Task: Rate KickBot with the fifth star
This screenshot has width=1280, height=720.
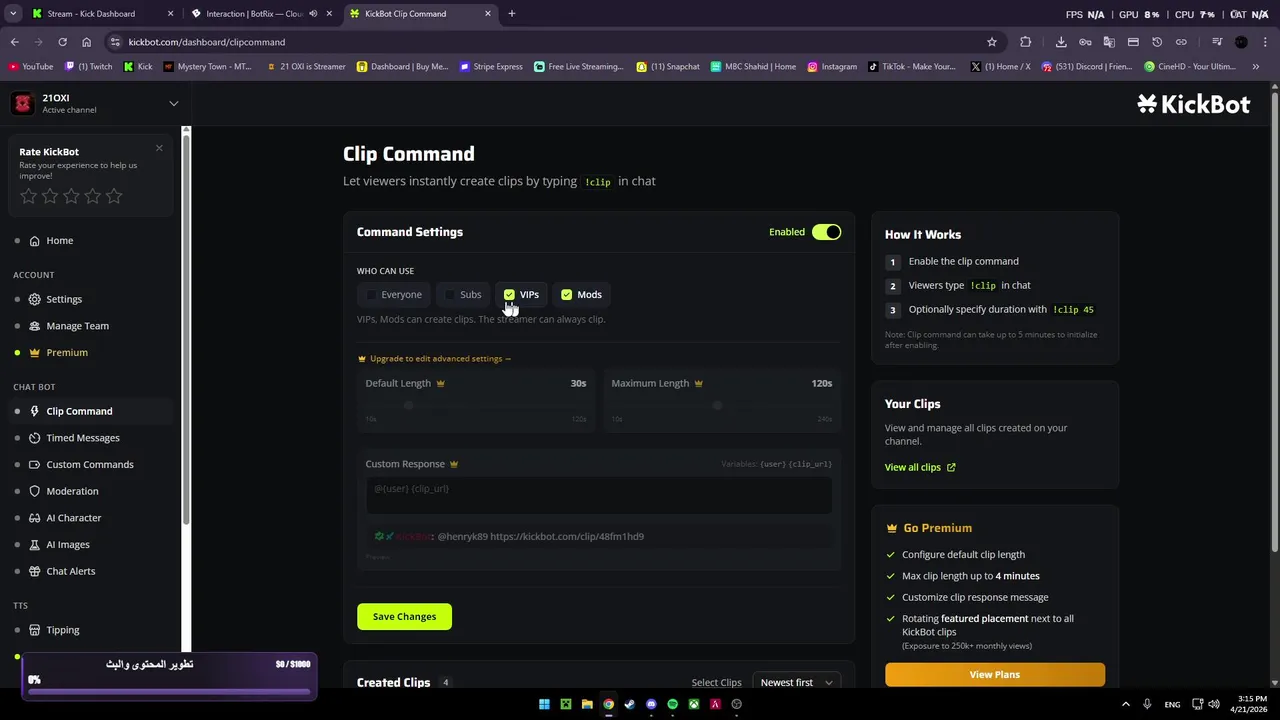Action: tap(114, 196)
